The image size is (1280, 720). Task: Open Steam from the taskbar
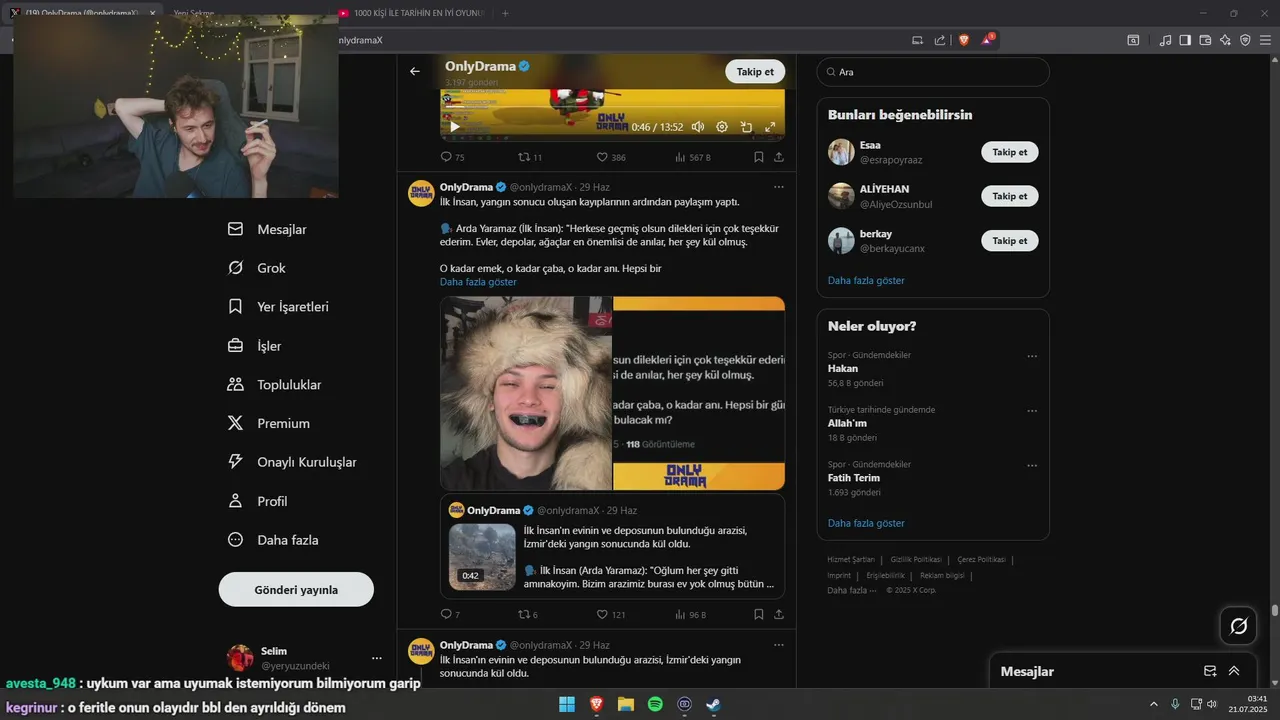713,704
